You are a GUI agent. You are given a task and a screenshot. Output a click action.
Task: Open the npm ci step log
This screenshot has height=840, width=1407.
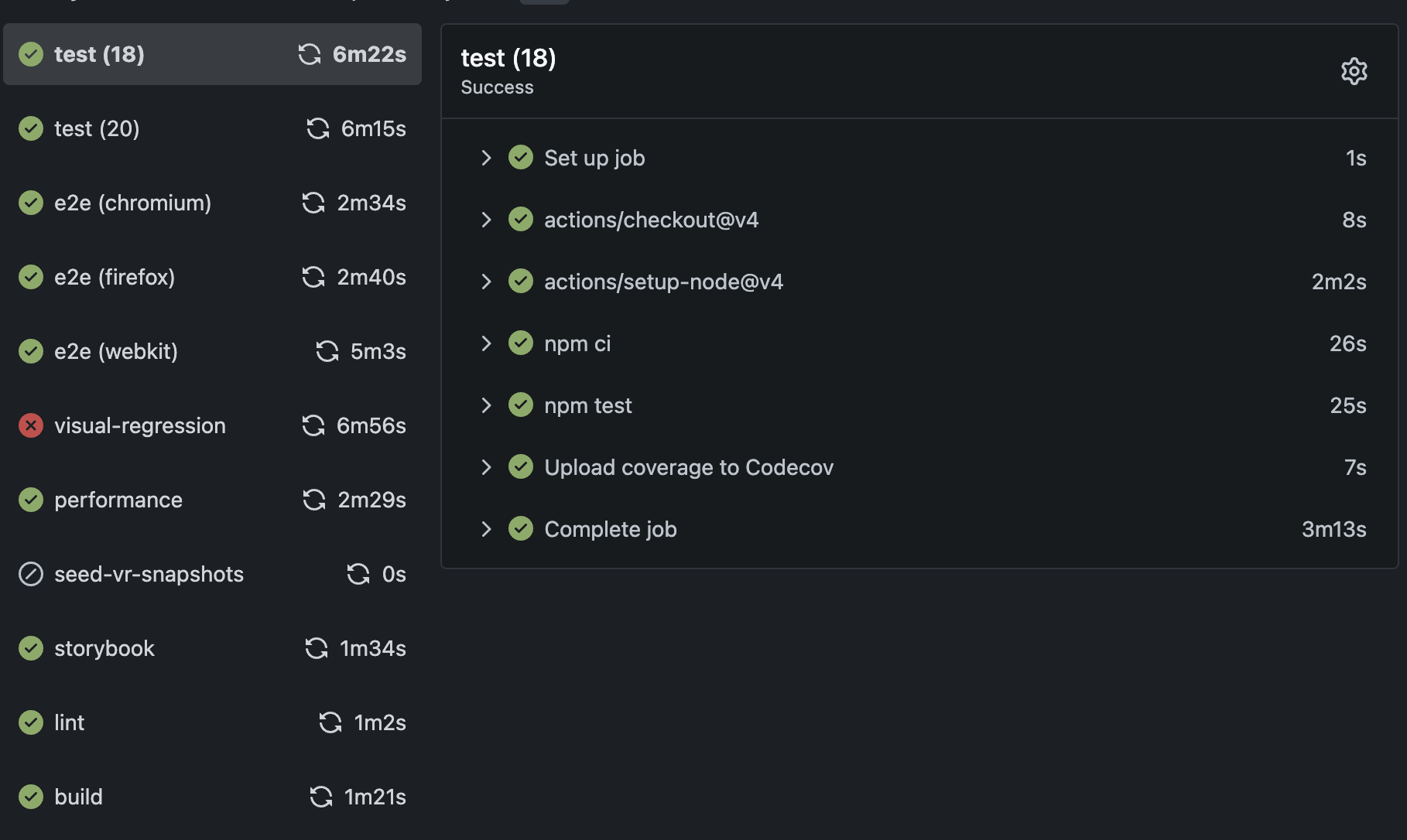(919, 343)
